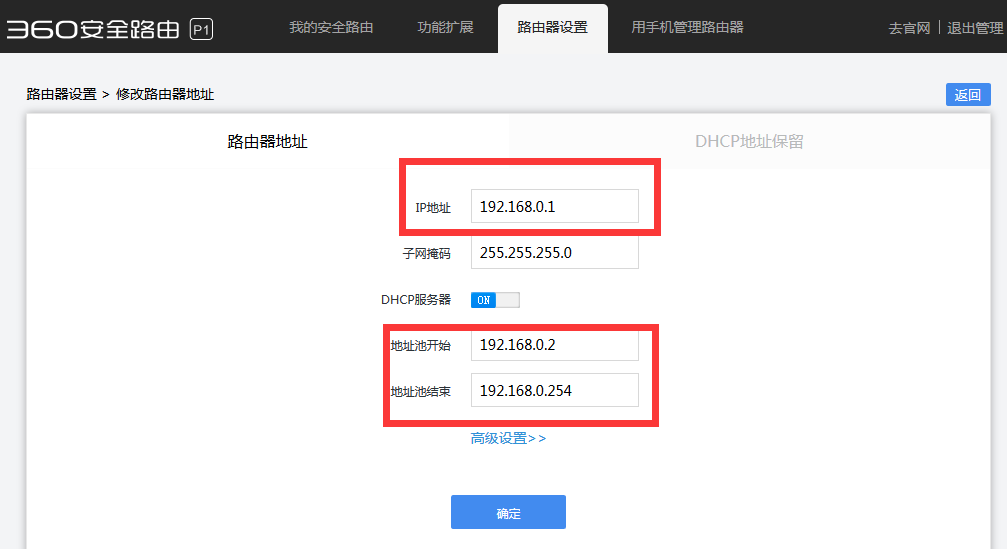Click the 返回 button
Screen dimensions: 1007x549
click(968, 95)
